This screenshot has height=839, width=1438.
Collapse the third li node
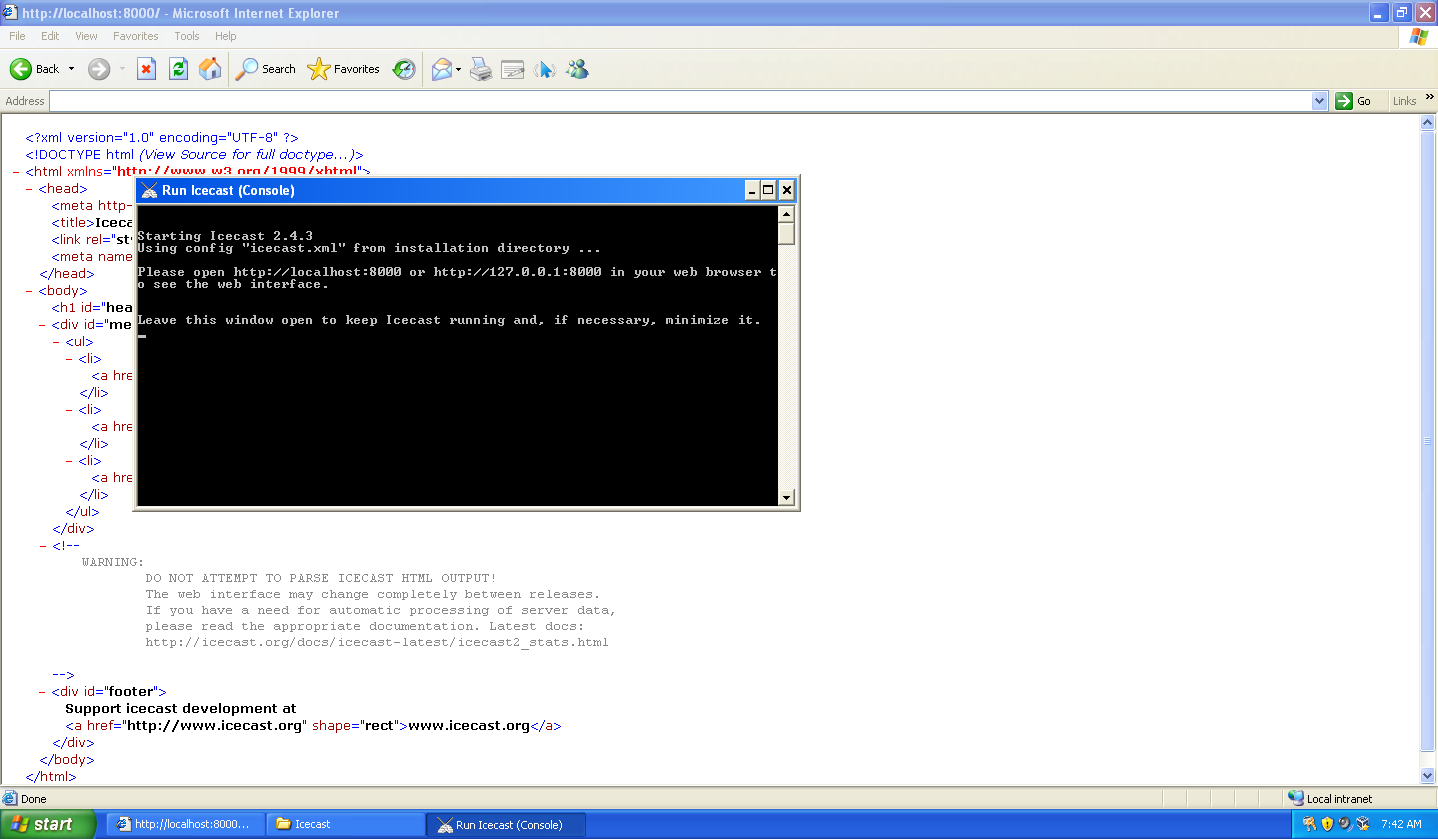pos(69,461)
